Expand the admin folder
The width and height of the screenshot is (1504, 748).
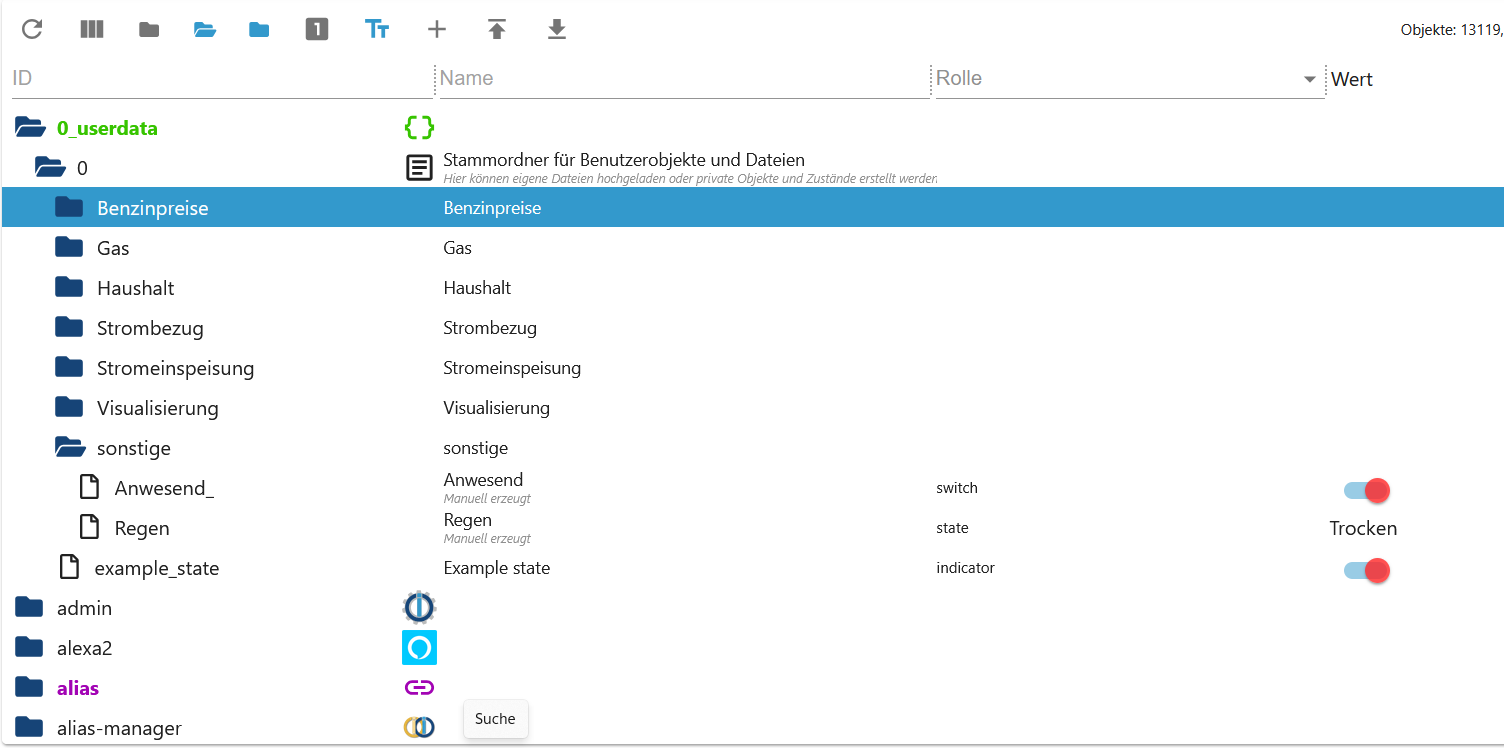pyautogui.click(x=29, y=607)
